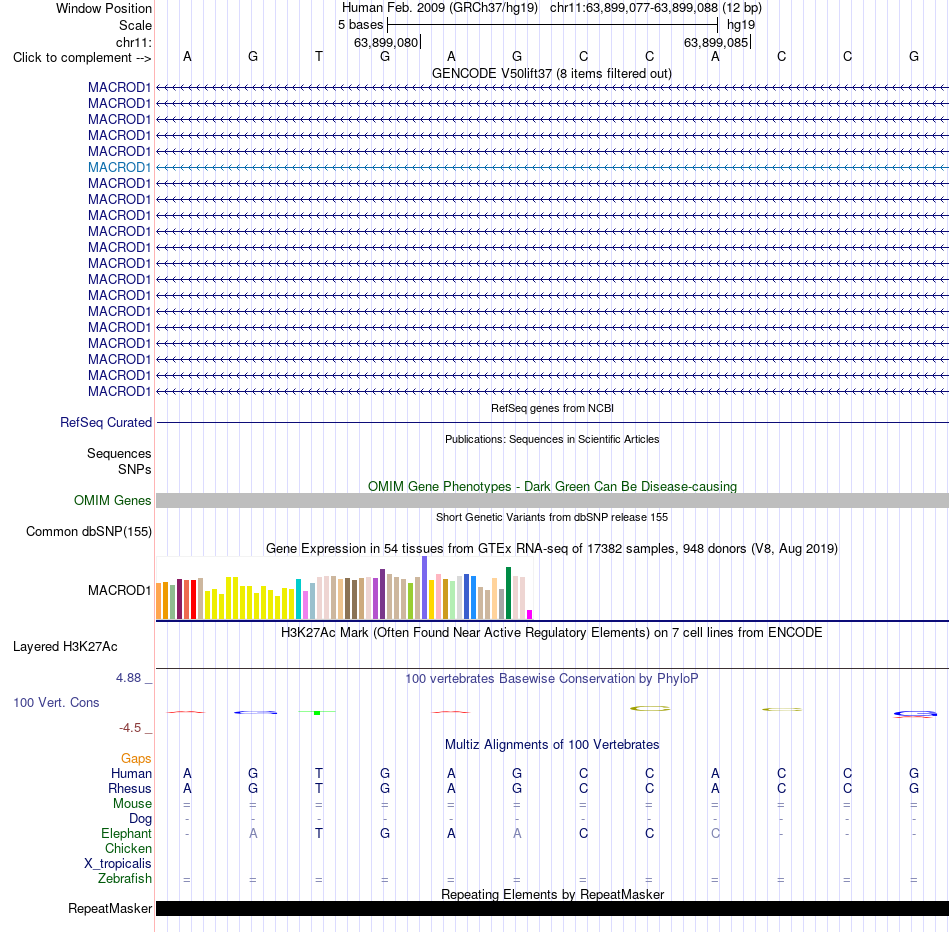Click the tallest blue-violet GTEx expression bar
This screenshot has height=932, width=950.
click(424, 587)
